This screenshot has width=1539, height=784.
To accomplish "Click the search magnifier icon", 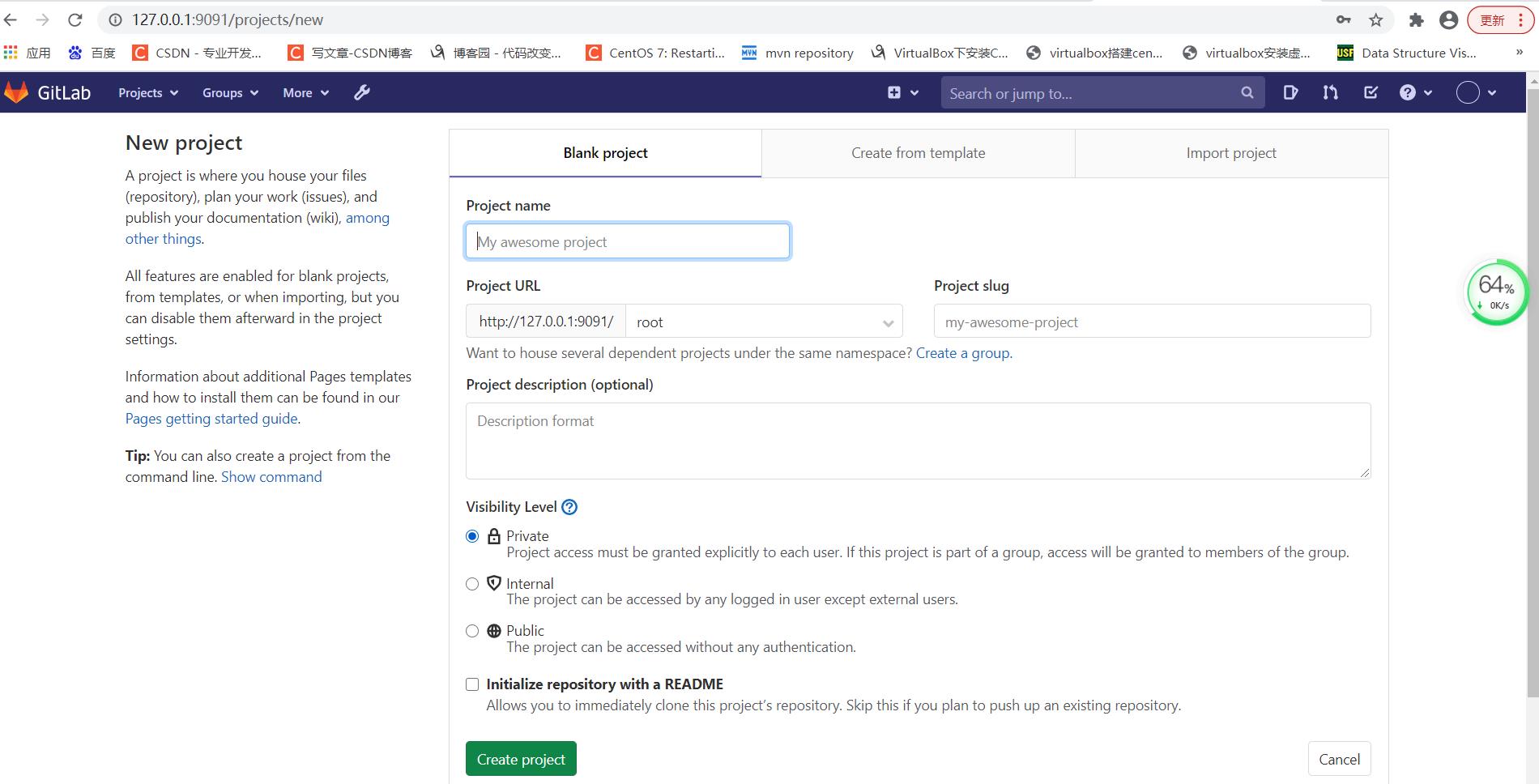I will pos(1247,92).
